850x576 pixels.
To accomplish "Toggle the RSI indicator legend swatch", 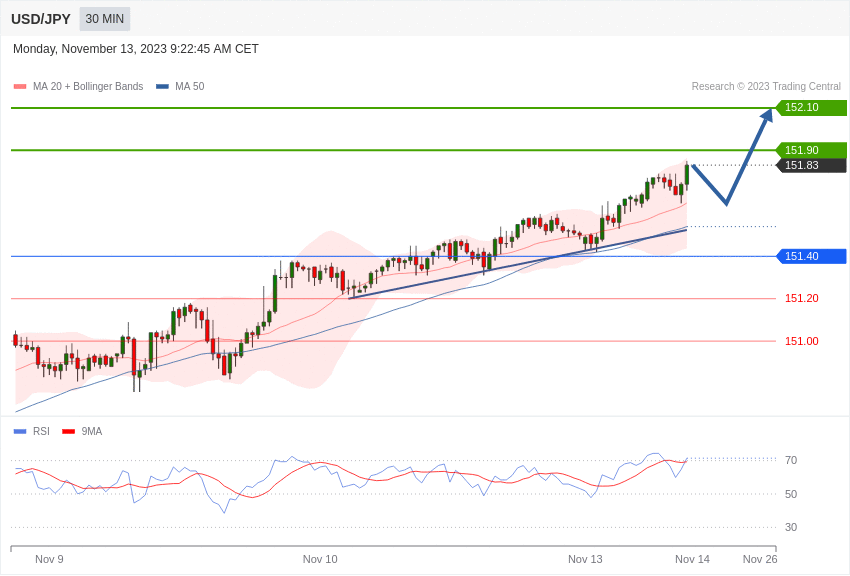I will (x=20, y=431).
